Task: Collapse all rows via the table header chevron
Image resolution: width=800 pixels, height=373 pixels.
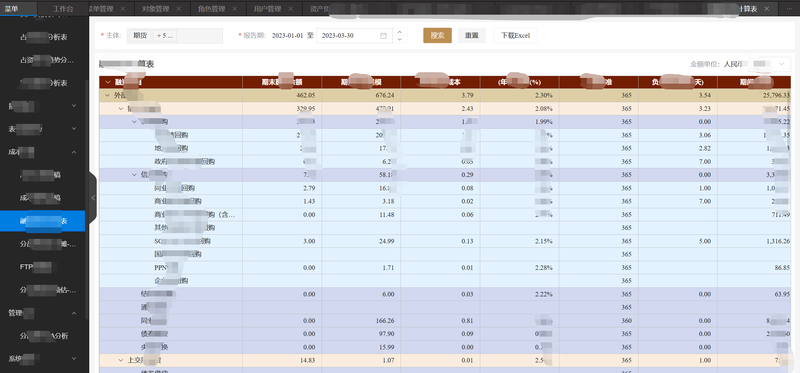Action: [108, 82]
